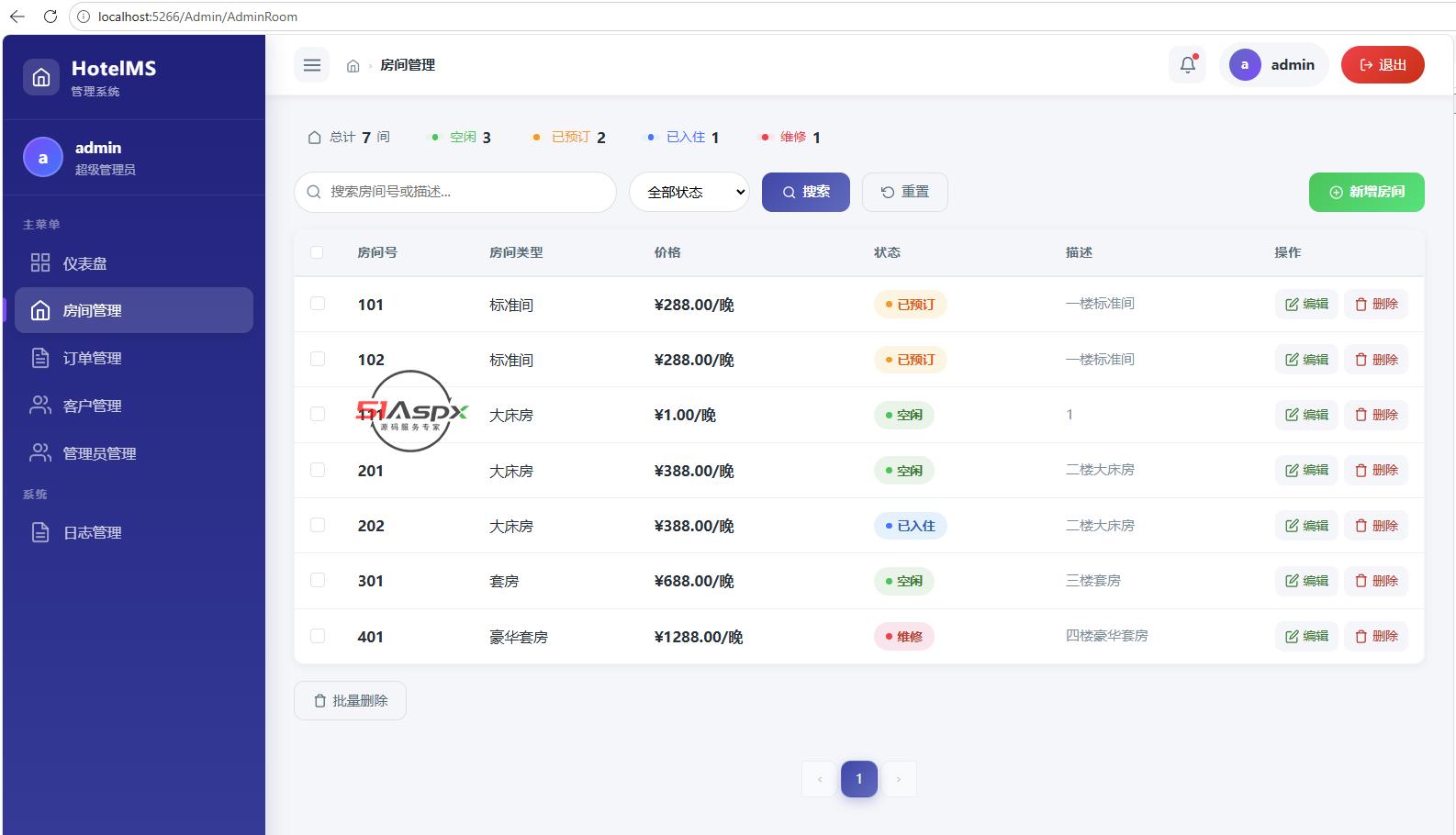
Task: Edit the ¥1.00 大床房 row
Action: 1306,415
